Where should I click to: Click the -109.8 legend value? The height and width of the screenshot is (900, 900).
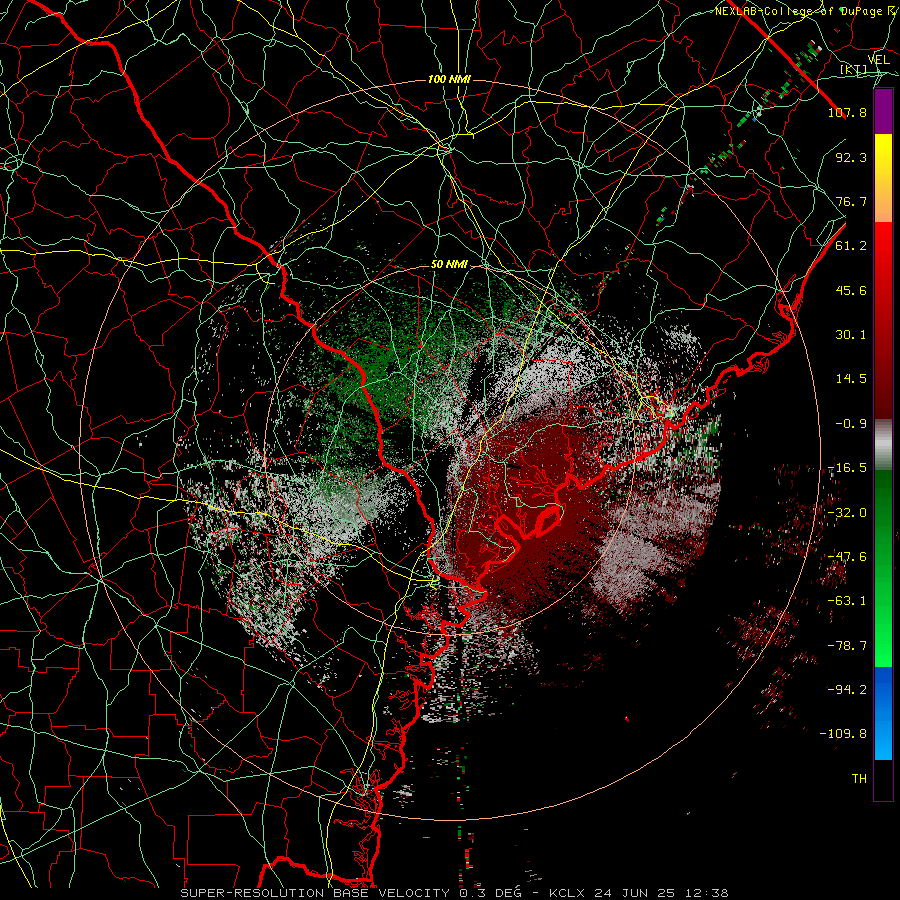pyautogui.click(x=843, y=734)
